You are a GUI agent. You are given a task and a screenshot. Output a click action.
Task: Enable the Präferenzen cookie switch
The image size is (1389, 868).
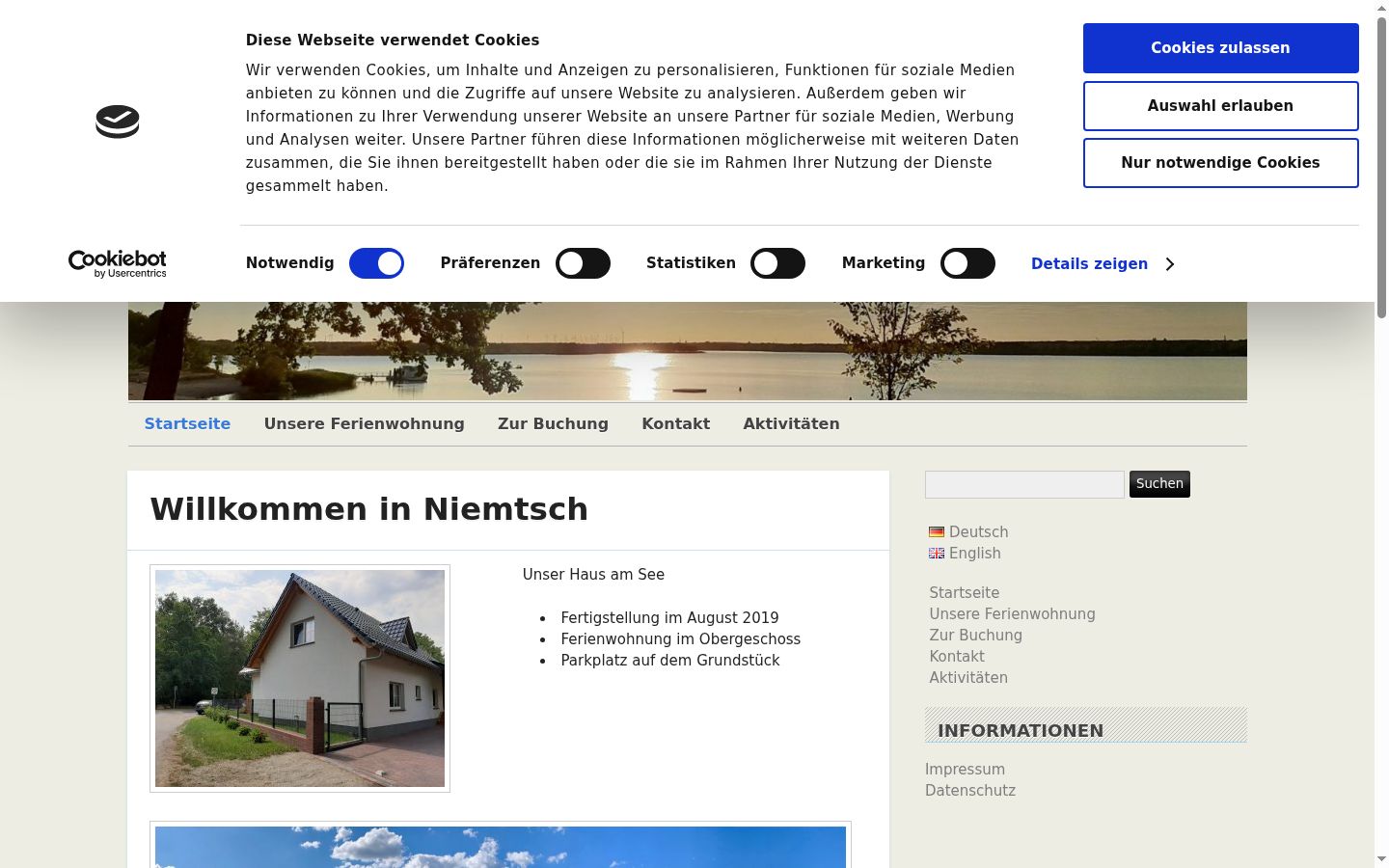point(583,263)
